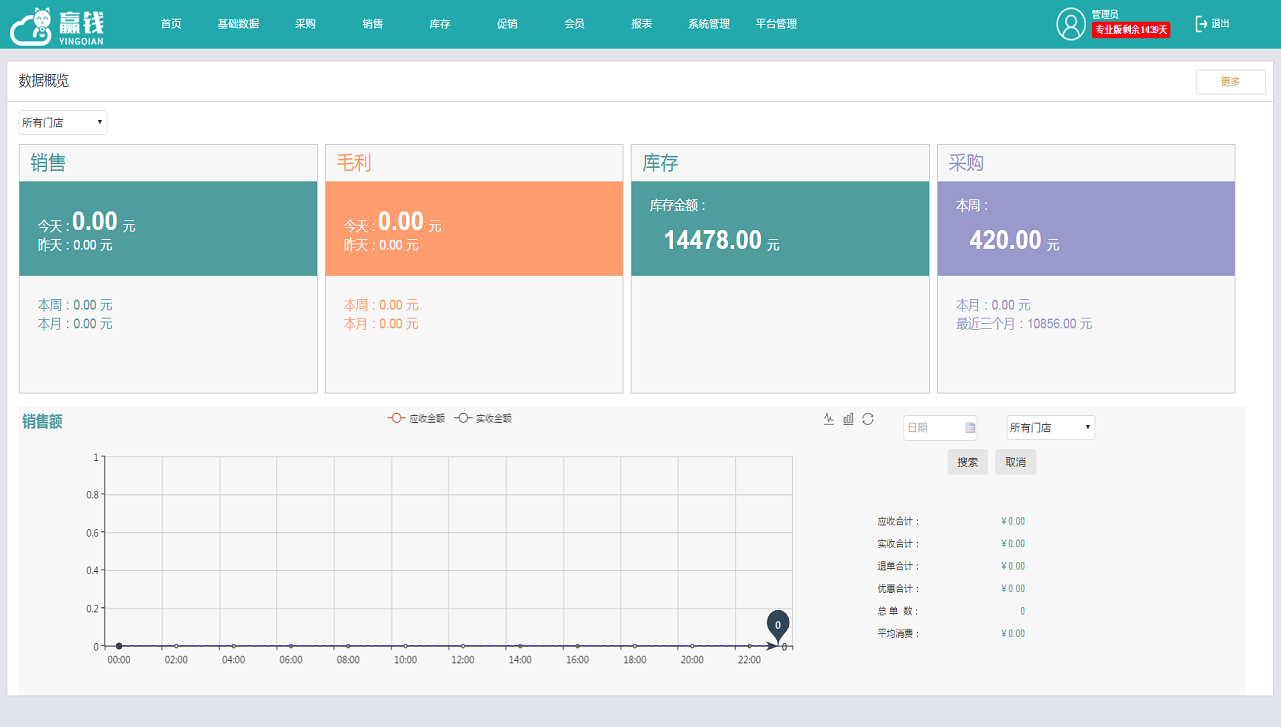Open the 报表 menu

tap(642, 24)
